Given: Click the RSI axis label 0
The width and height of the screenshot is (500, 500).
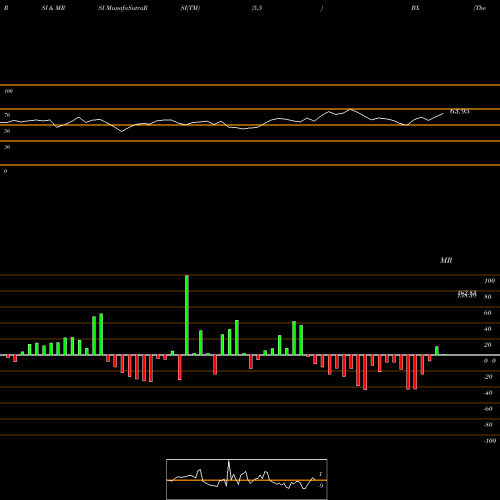Looking at the screenshot, I should (x=5, y=171).
